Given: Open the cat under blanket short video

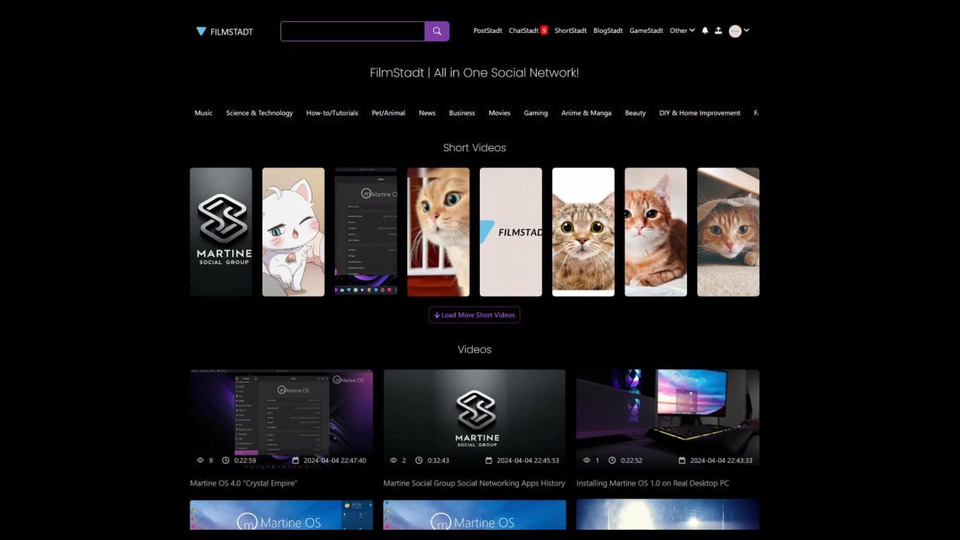Looking at the screenshot, I should point(728,232).
